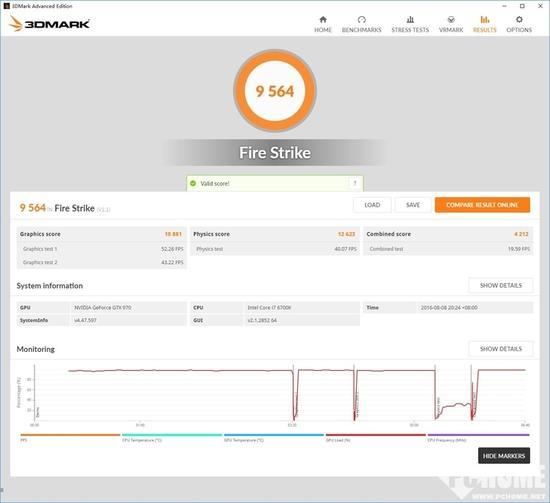The image size is (550, 503).
Task: Select Physics test result 40.07 FPS
Action: pos(346,249)
